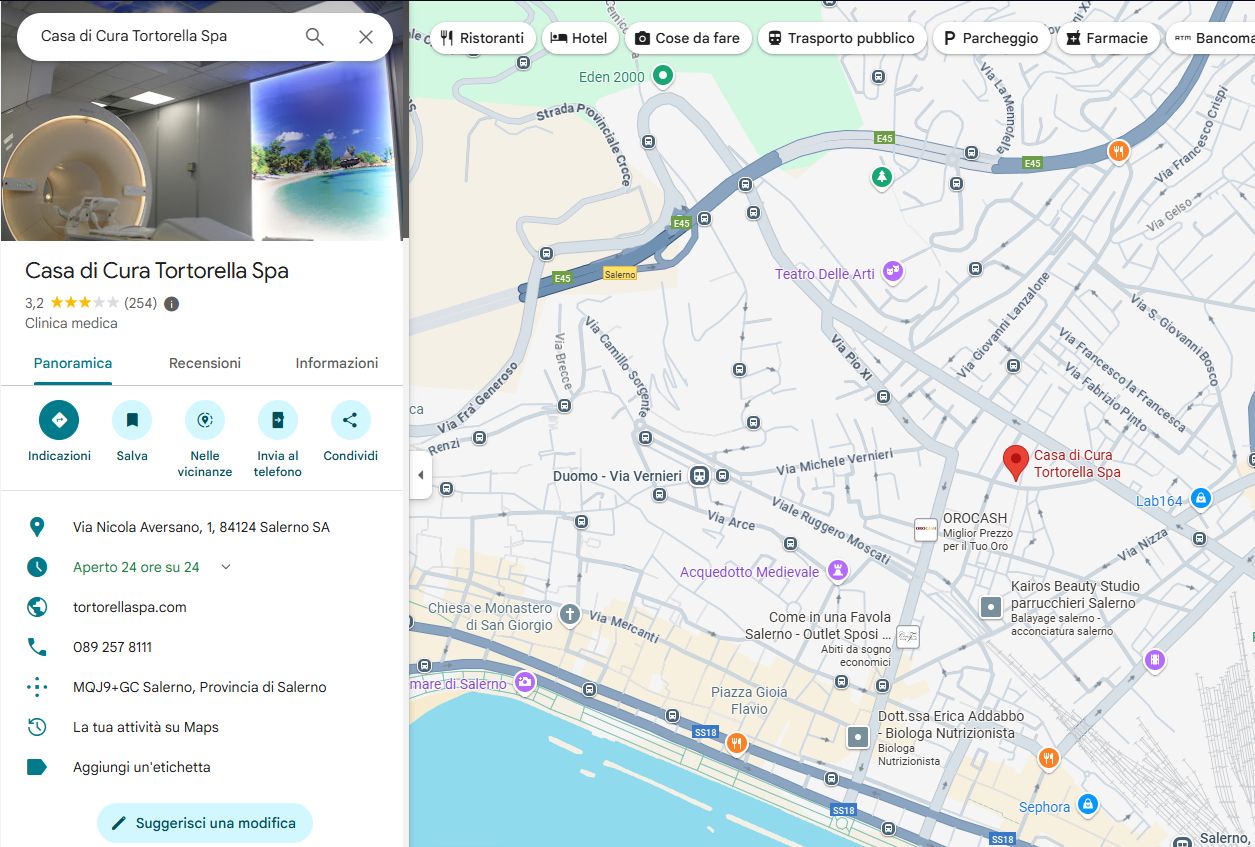Collapse the side panel arrow
1255x847 pixels.
click(x=421, y=475)
